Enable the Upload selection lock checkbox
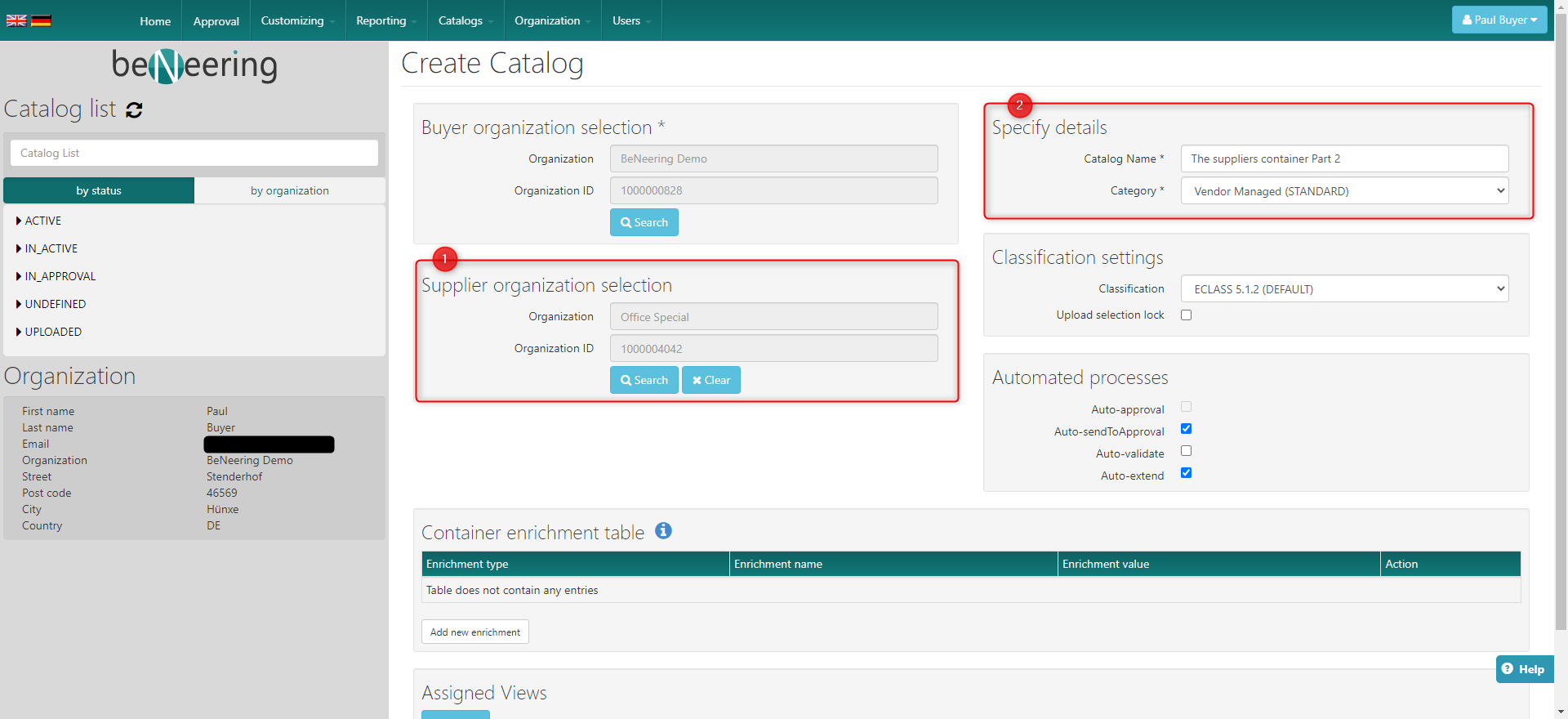1568x719 pixels. point(1186,315)
